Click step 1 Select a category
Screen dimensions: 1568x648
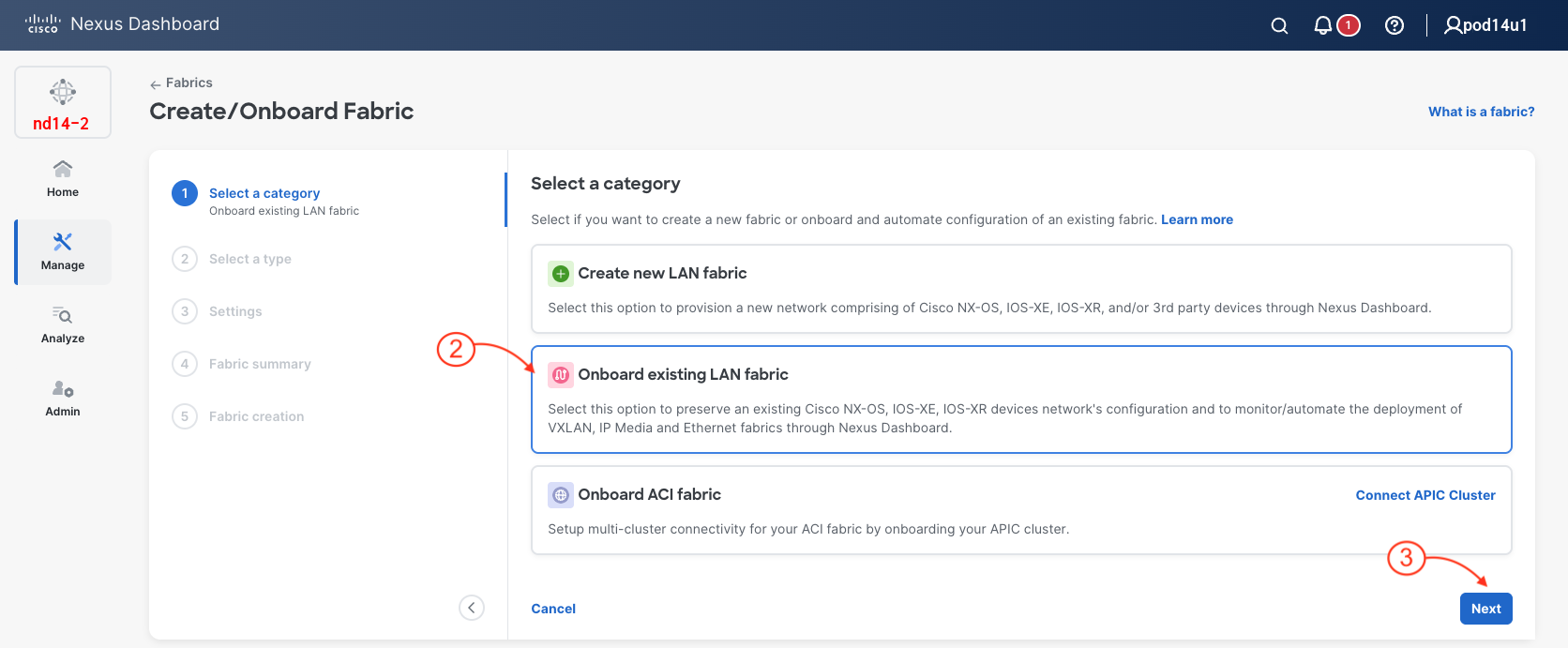[x=264, y=193]
